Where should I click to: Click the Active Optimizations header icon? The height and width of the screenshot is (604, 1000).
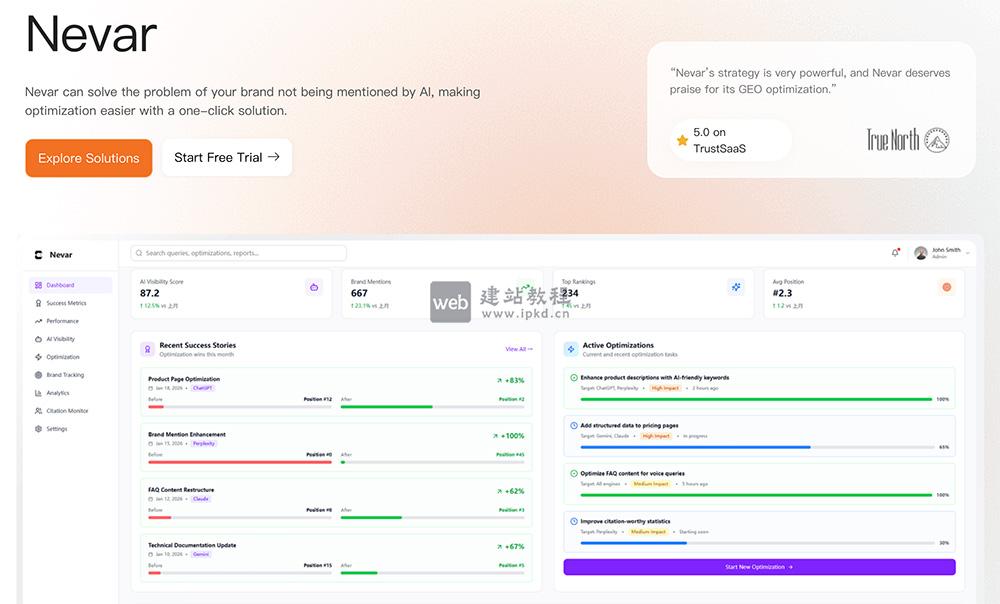point(570,349)
